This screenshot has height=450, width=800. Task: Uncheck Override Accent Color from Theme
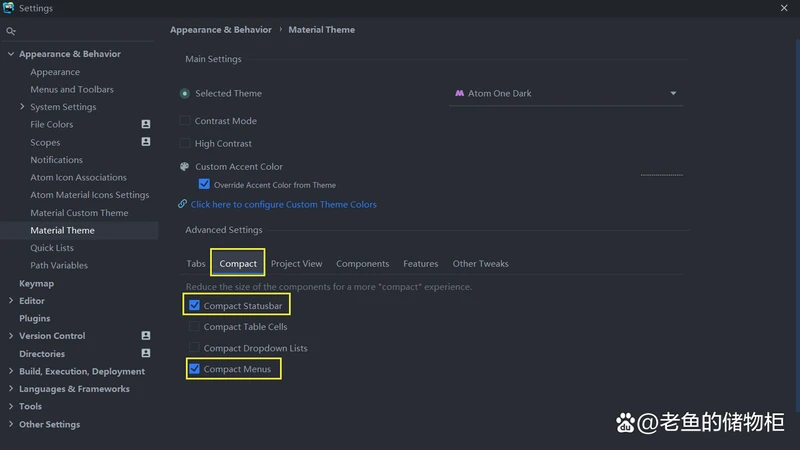tap(204, 184)
